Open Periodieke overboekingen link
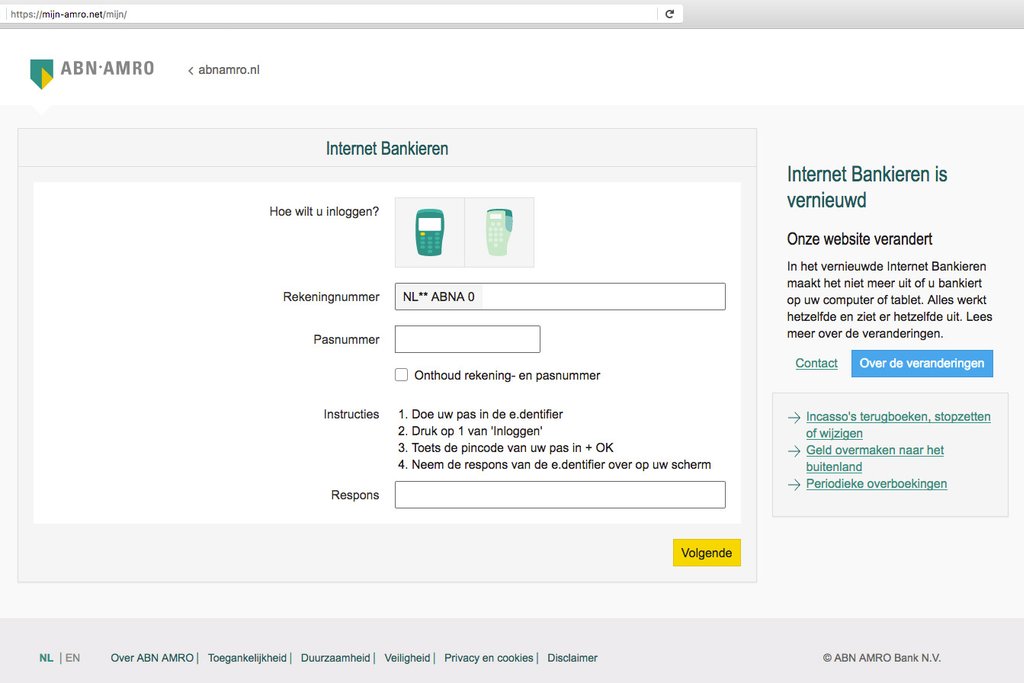1024x683 pixels. tap(876, 484)
